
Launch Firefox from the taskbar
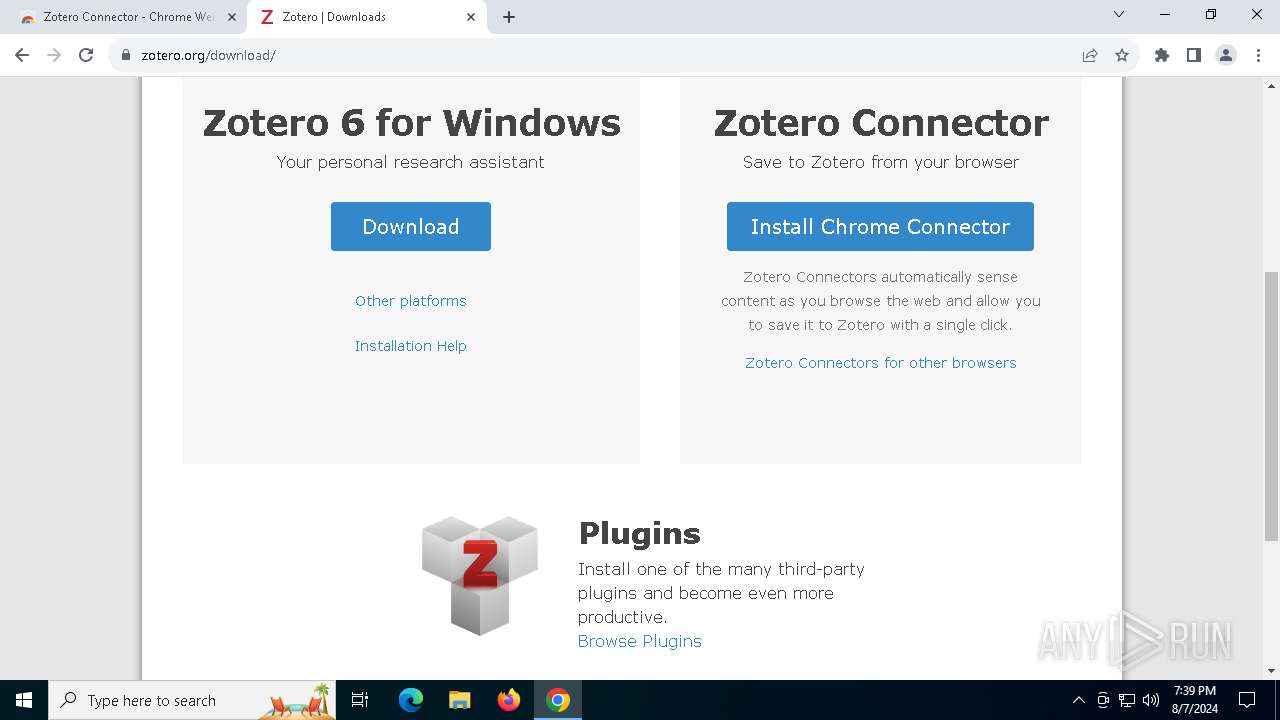509,700
